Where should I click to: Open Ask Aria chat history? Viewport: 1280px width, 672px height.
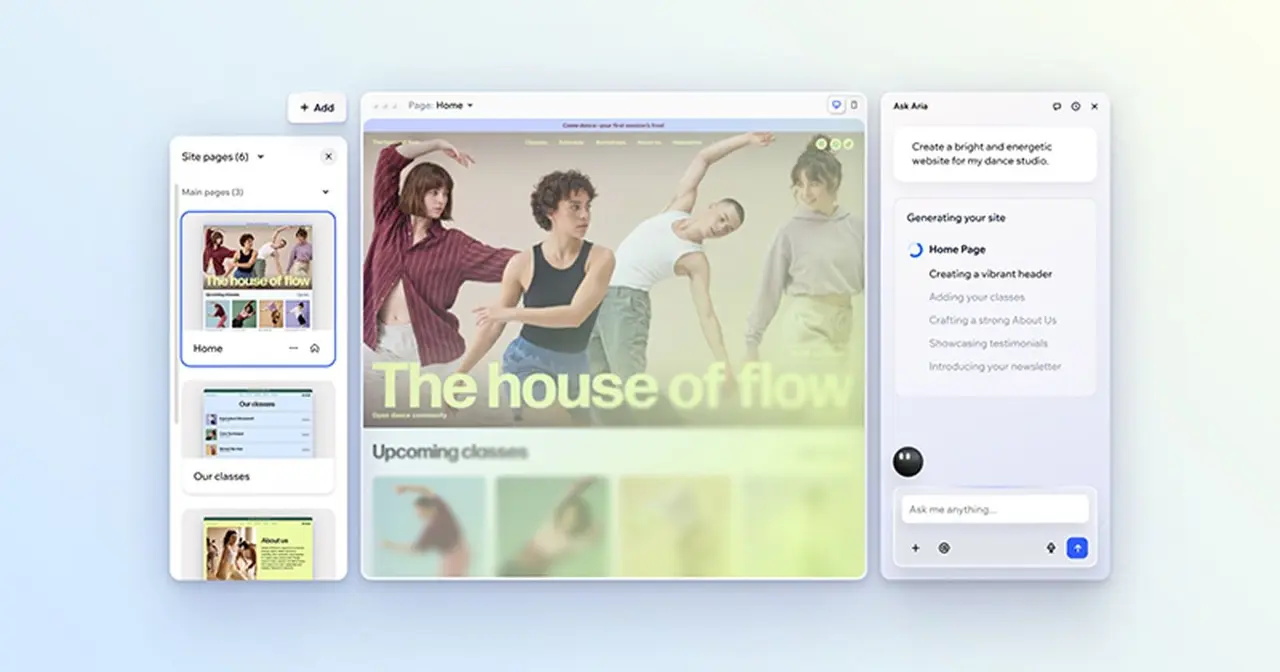(x=1076, y=106)
